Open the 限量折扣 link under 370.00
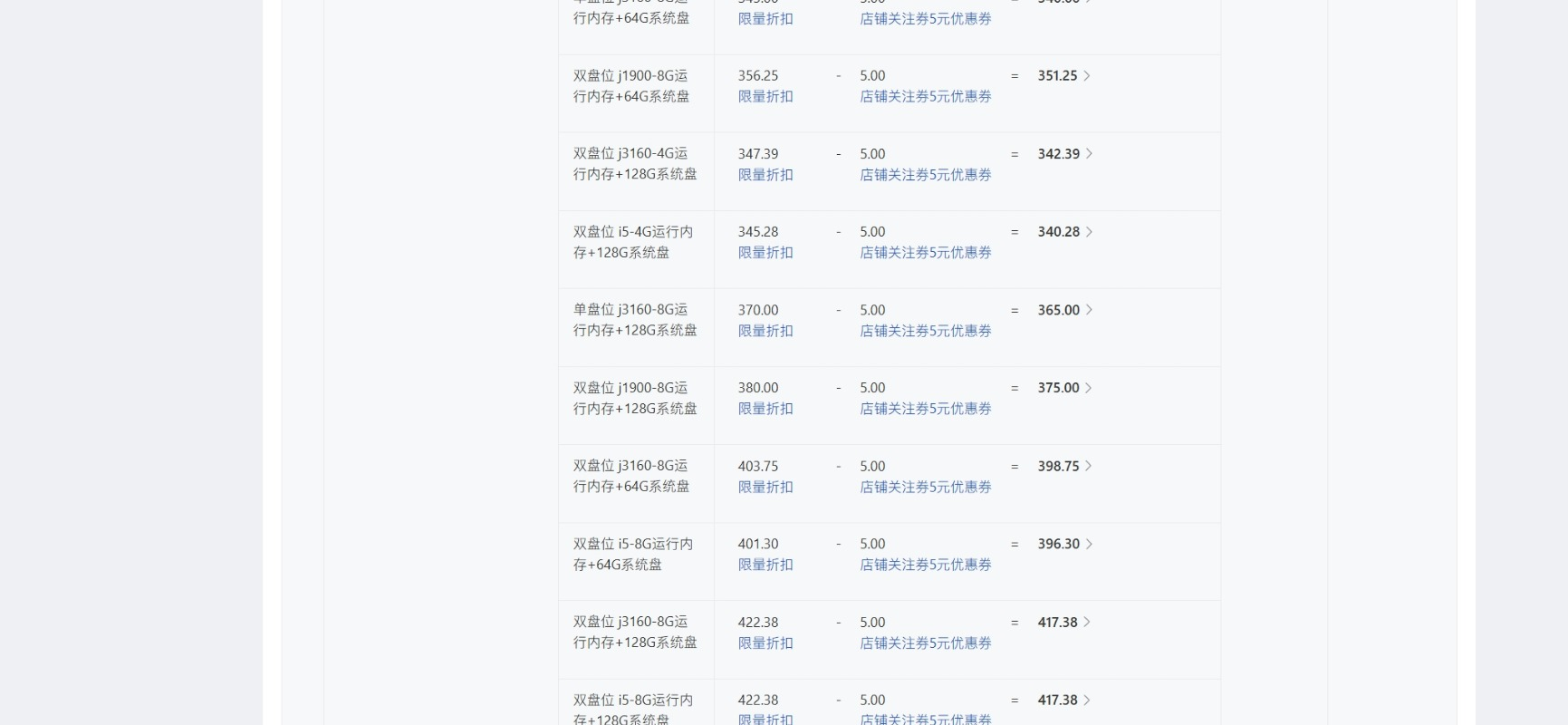The image size is (1568, 725). (765, 331)
